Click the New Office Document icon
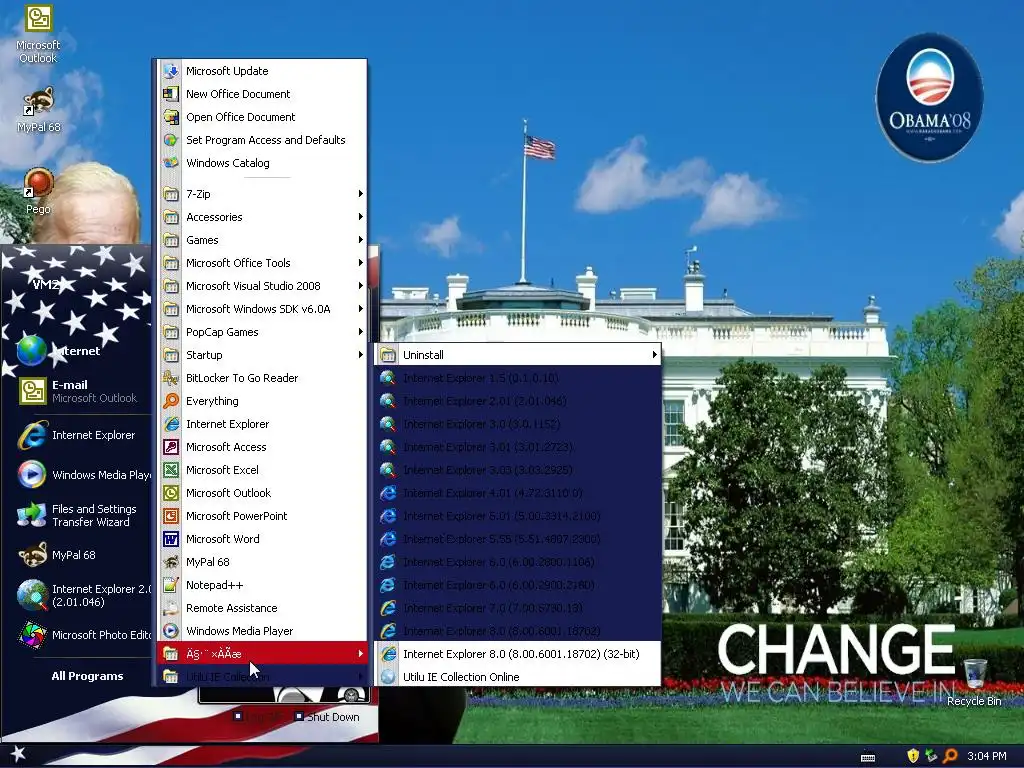 [x=170, y=94]
